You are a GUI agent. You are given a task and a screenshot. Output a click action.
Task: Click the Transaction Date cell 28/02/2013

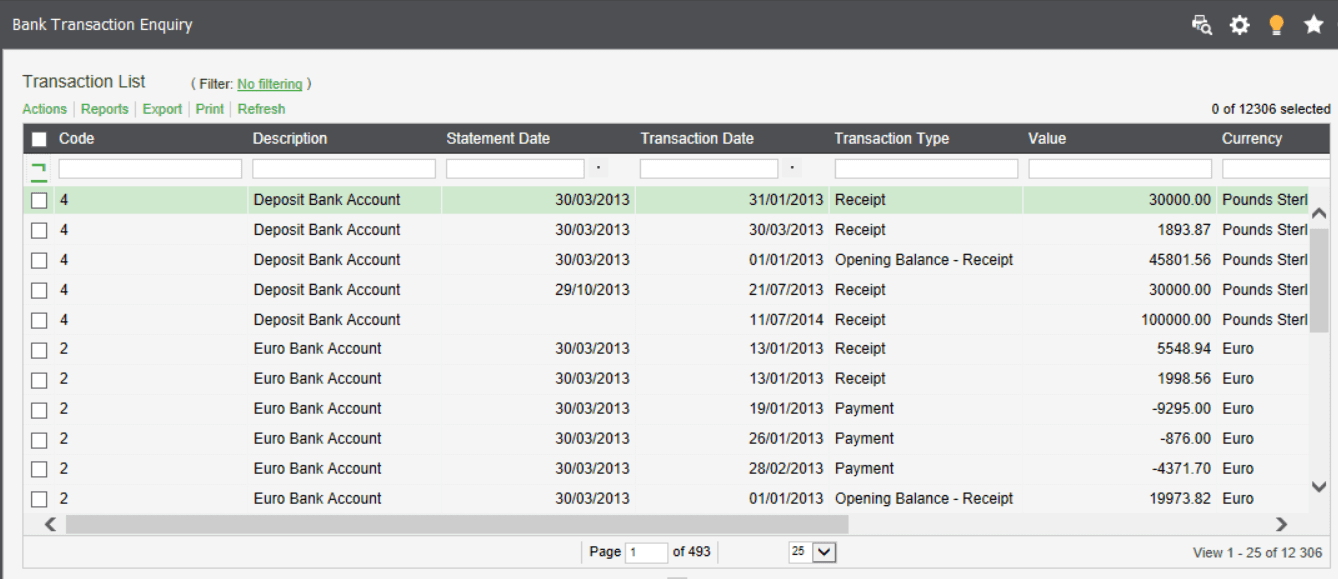coord(786,469)
